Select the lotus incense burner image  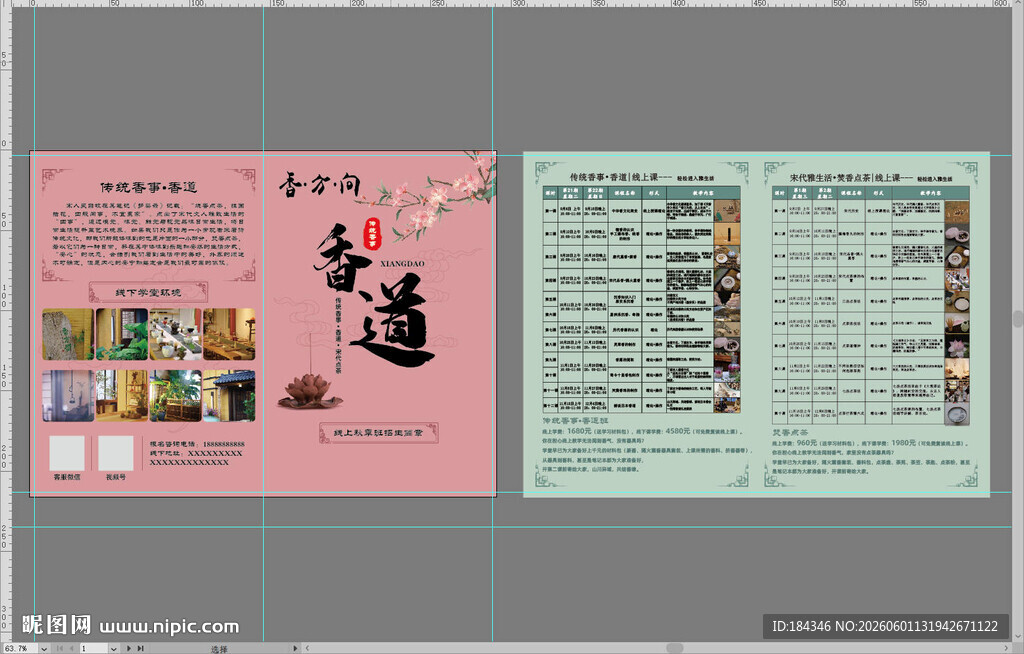pyautogui.click(x=310, y=391)
